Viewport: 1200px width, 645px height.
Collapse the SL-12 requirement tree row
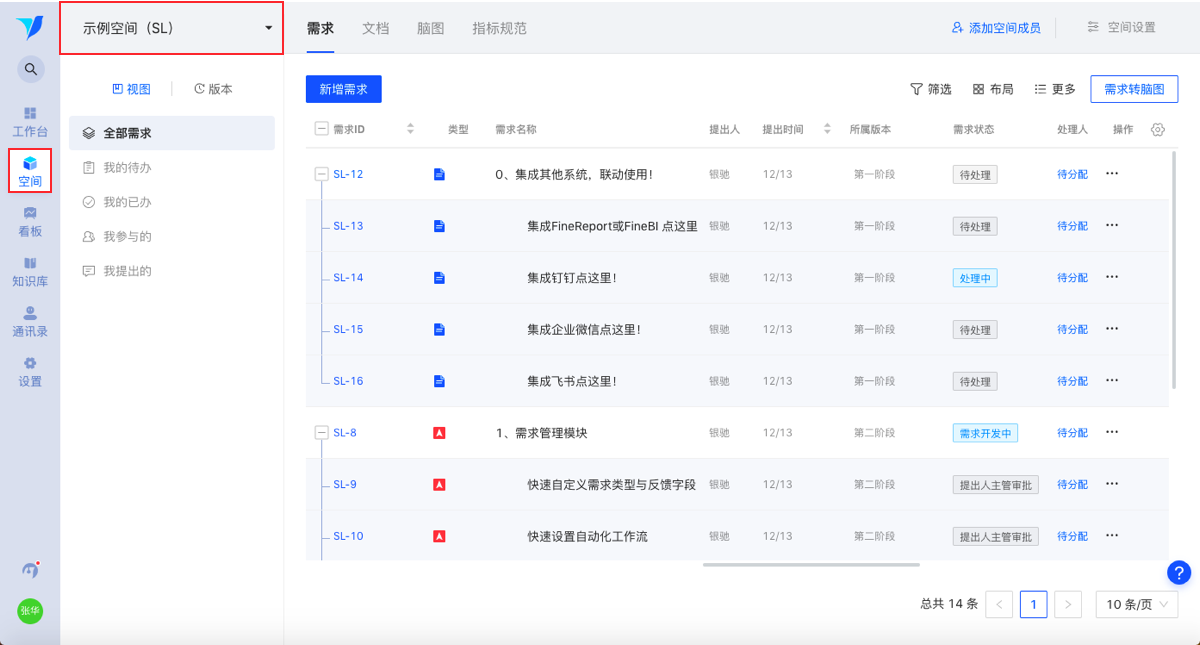(321, 174)
